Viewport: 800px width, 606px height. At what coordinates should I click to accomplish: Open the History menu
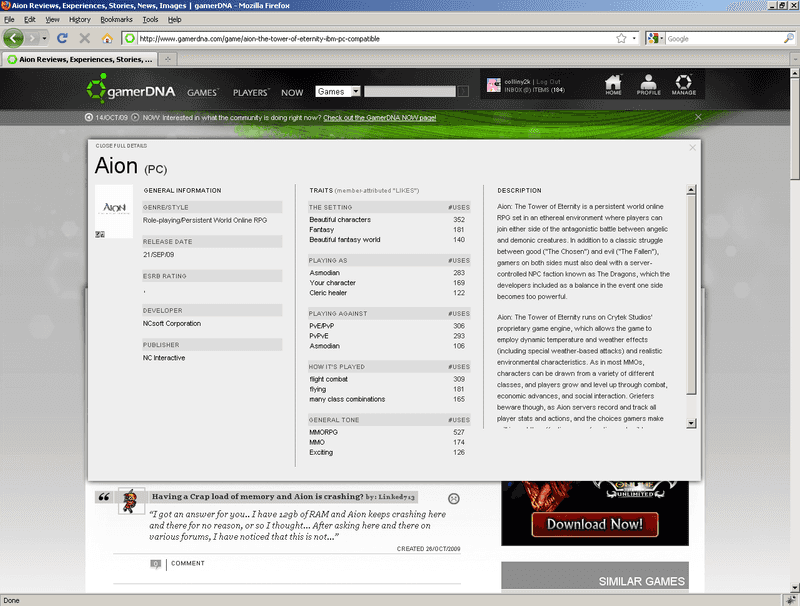click(x=80, y=19)
